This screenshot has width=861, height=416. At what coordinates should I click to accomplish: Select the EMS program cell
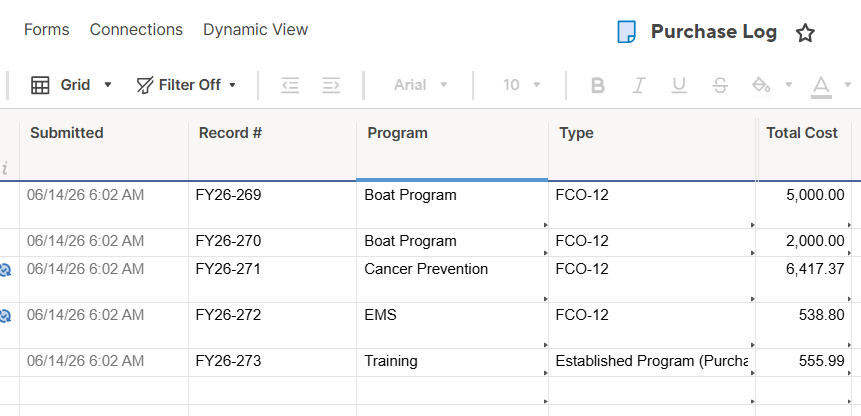(x=452, y=325)
